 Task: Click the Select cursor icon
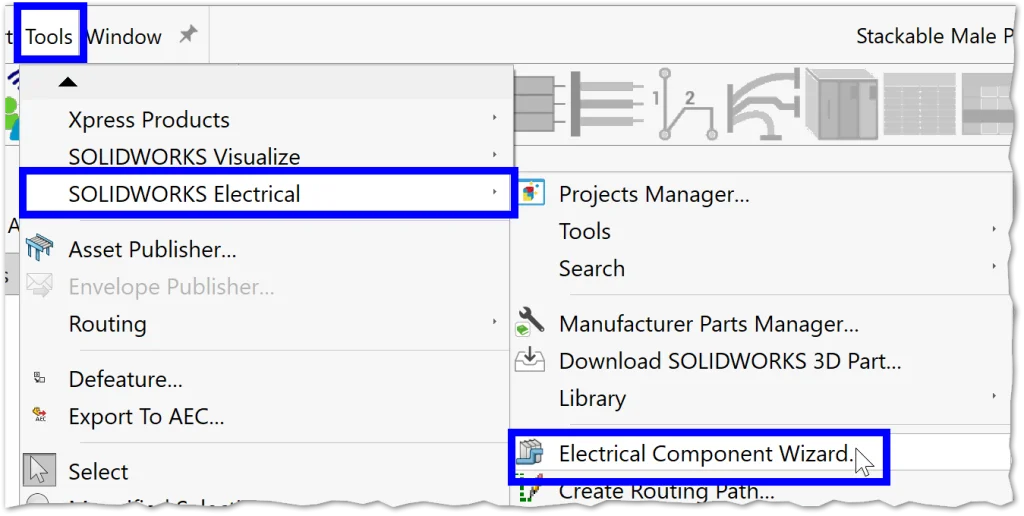(x=39, y=471)
